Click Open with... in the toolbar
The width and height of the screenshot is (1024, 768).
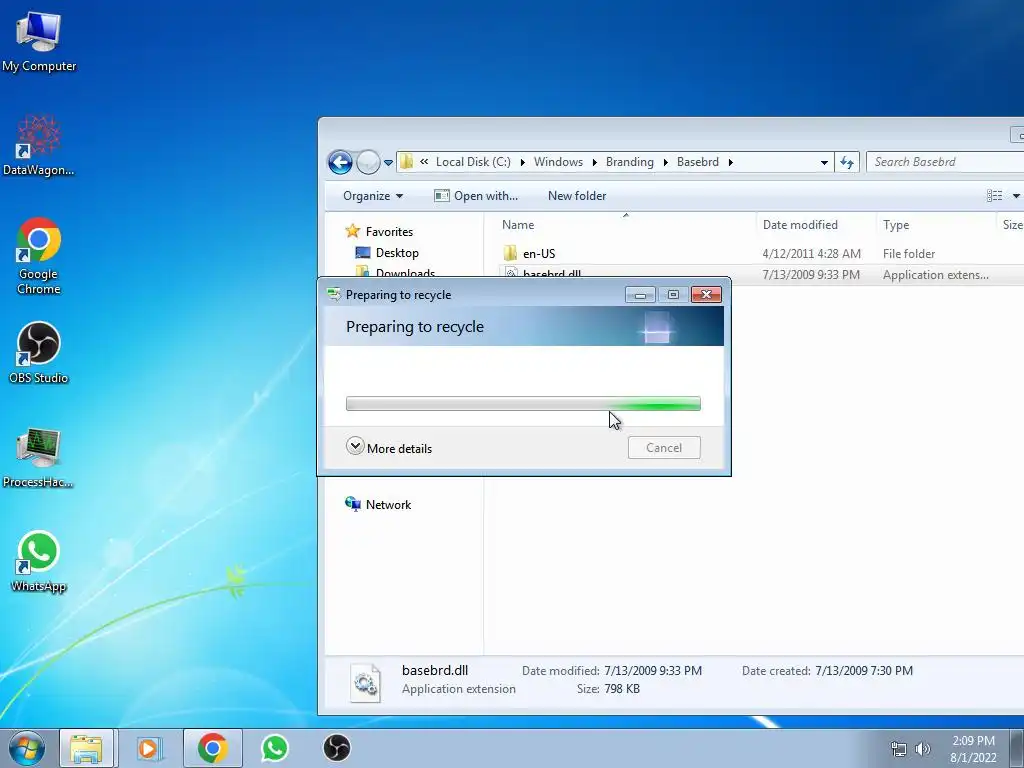point(476,196)
